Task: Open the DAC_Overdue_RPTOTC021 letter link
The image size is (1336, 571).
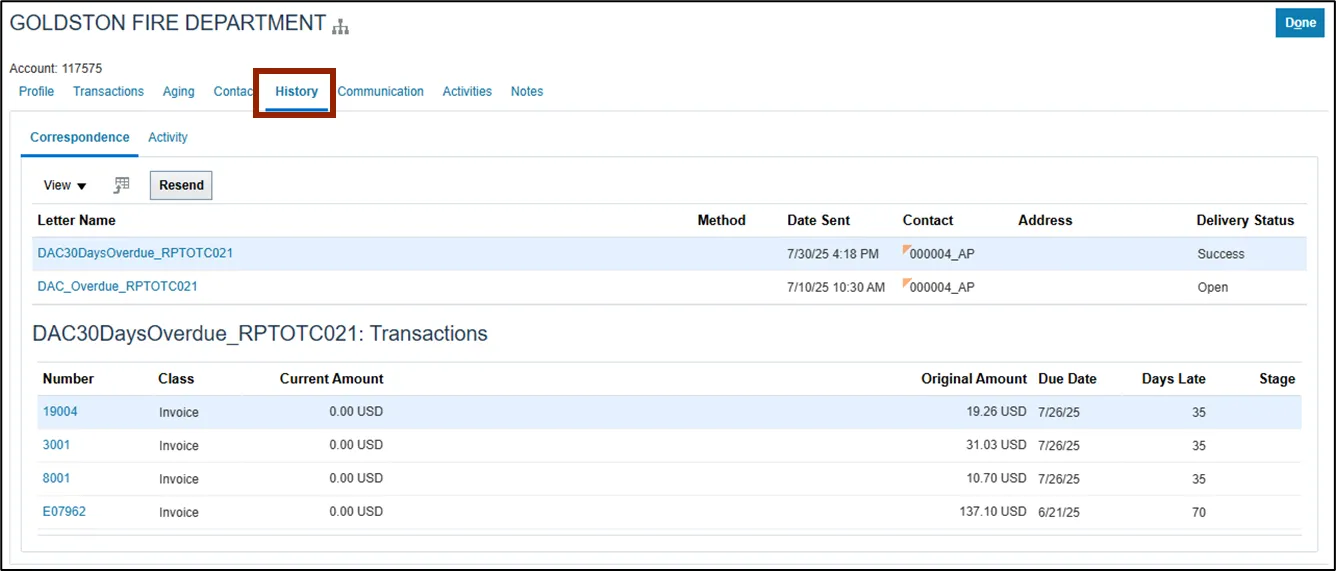Action: pos(118,286)
